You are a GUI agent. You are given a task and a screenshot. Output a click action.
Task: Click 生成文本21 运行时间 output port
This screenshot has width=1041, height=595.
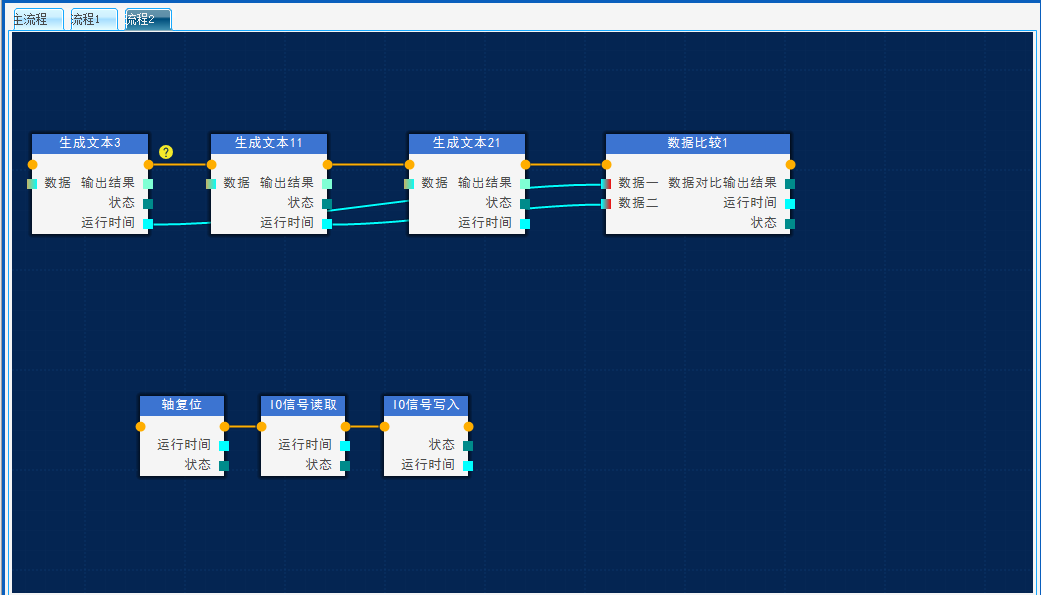click(x=525, y=224)
